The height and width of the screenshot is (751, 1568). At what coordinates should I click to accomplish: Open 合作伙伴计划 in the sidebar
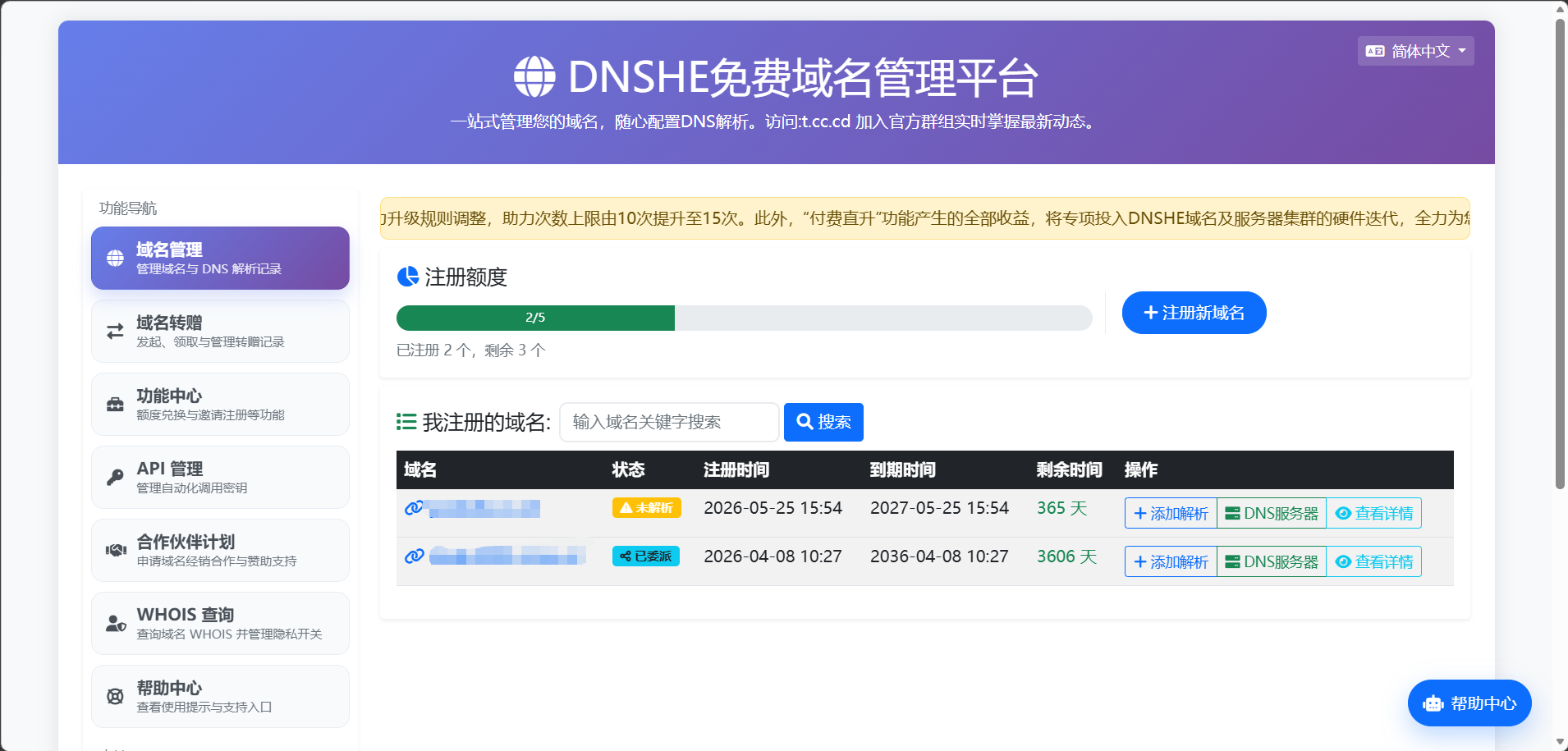pyautogui.click(x=220, y=550)
